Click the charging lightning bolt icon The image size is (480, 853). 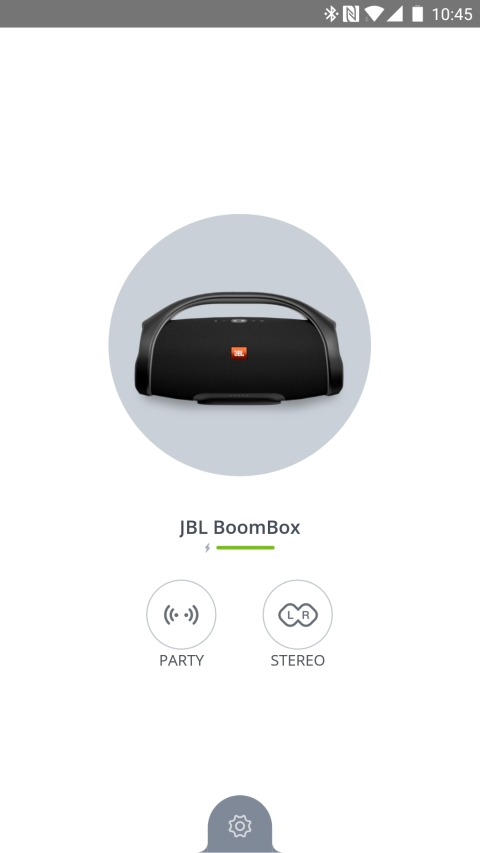point(207,548)
